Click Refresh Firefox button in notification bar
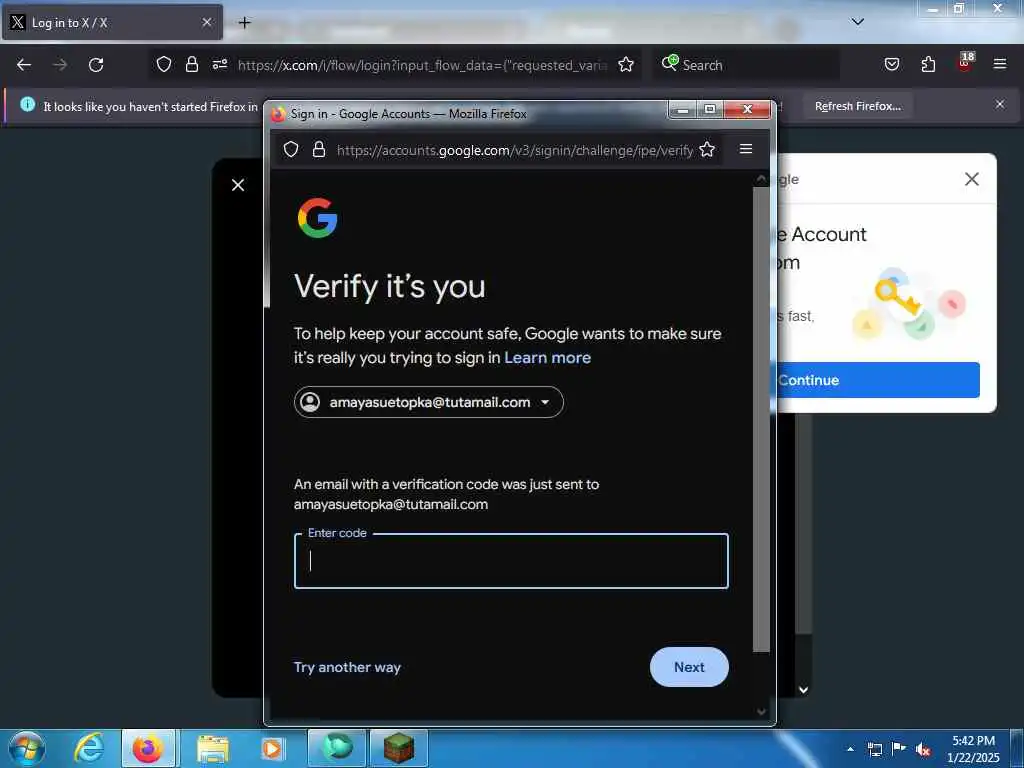 click(x=857, y=106)
